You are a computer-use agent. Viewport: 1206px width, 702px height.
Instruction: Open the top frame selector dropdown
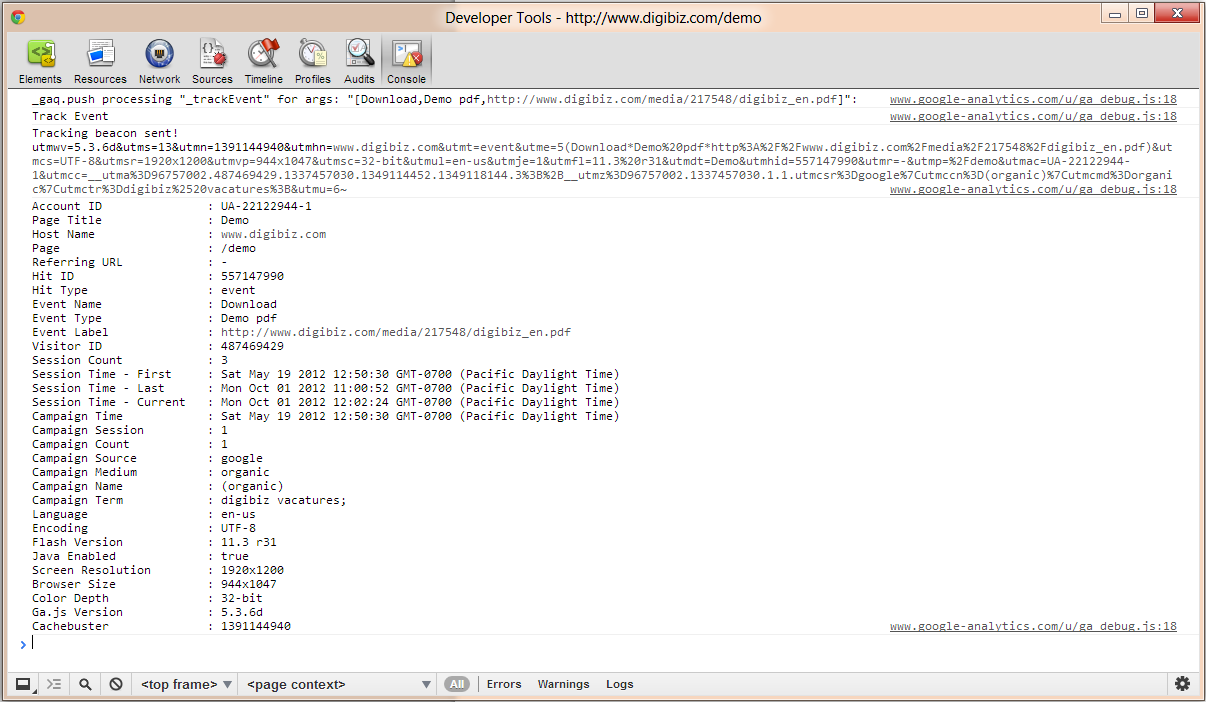click(x=186, y=684)
